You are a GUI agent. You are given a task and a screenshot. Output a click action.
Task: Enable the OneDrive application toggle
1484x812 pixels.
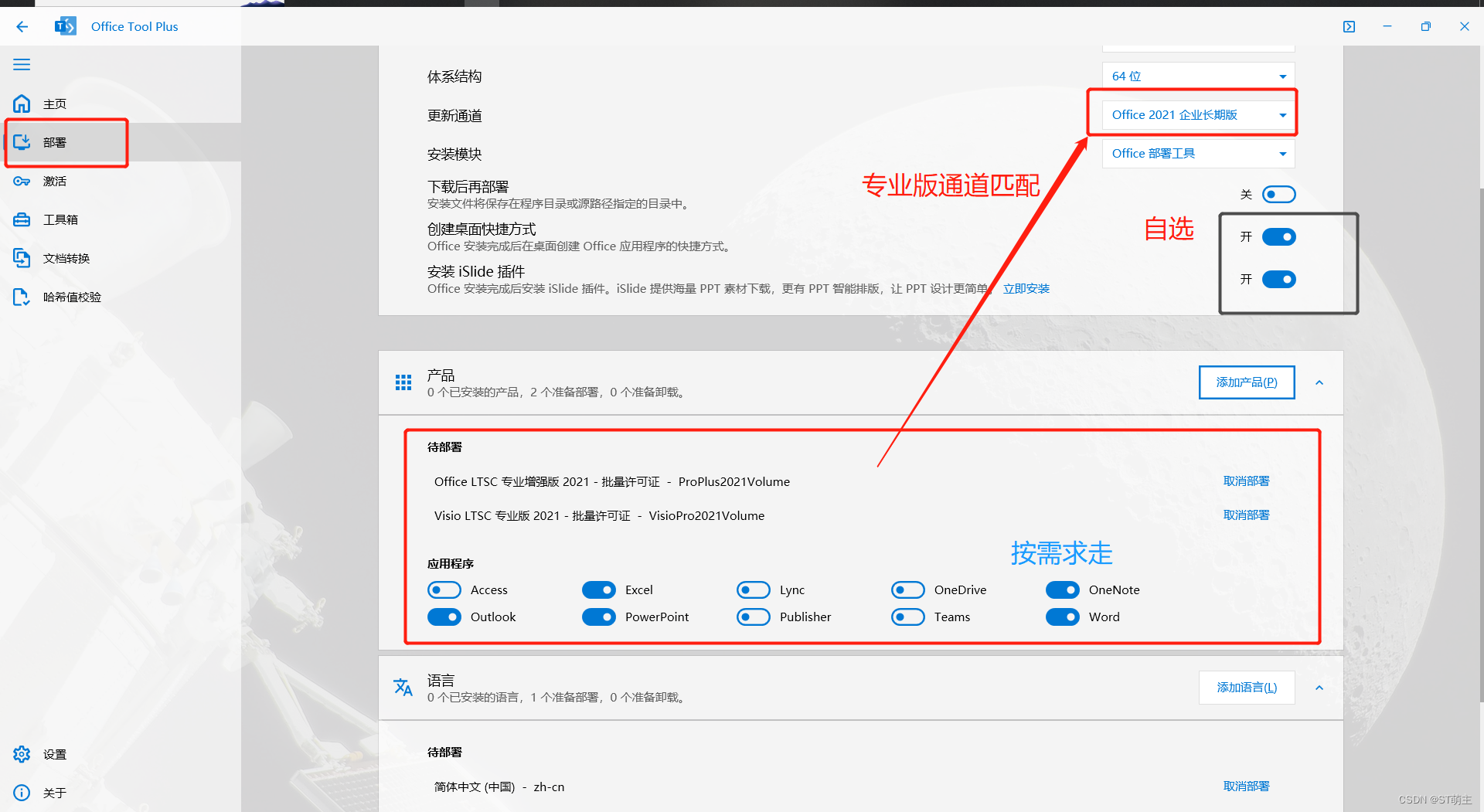pos(908,590)
